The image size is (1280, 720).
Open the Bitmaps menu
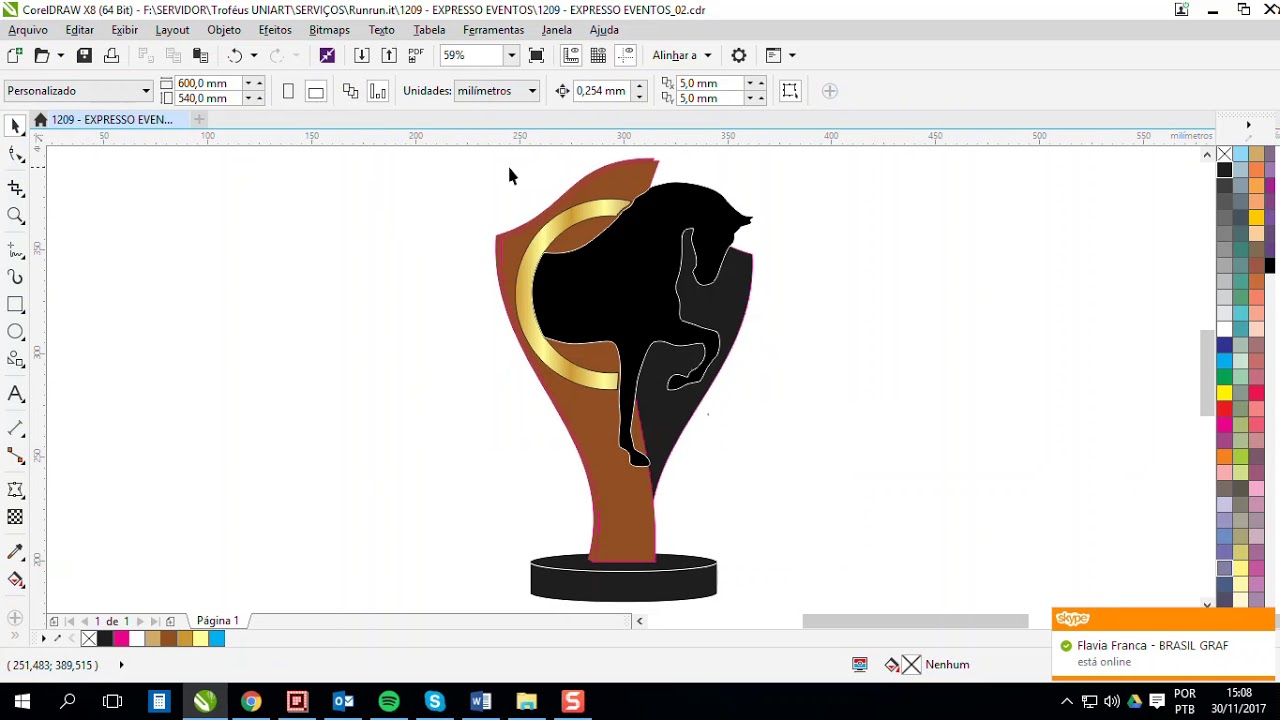tap(329, 30)
